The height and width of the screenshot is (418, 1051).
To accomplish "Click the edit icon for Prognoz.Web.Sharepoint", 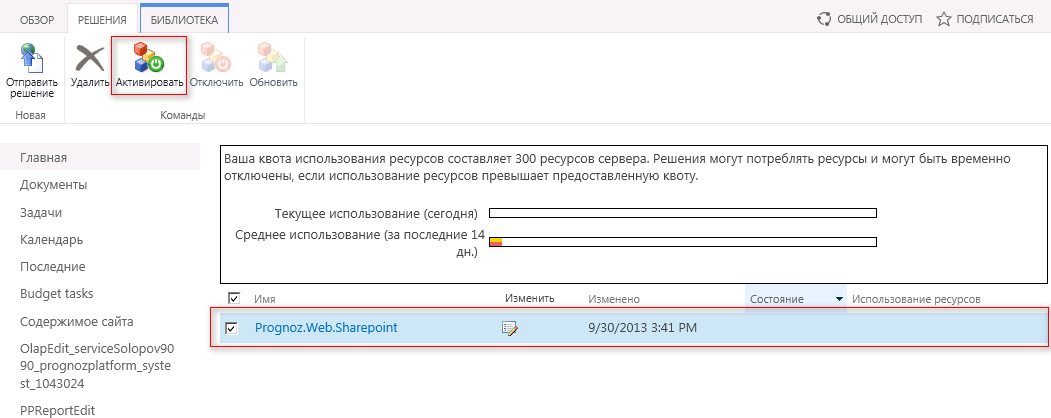I will click(x=510, y=328).
